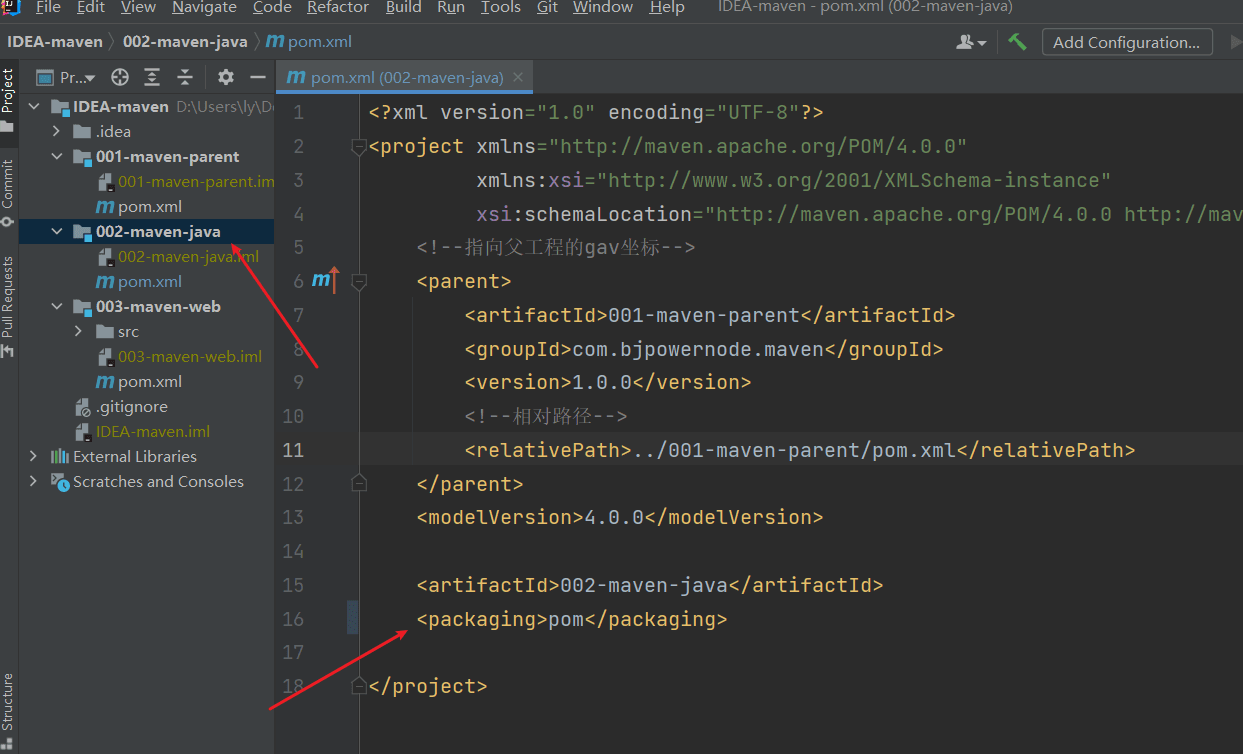
Task: Collapse the 001-maven-parent arrow
Action: (58, 157)
